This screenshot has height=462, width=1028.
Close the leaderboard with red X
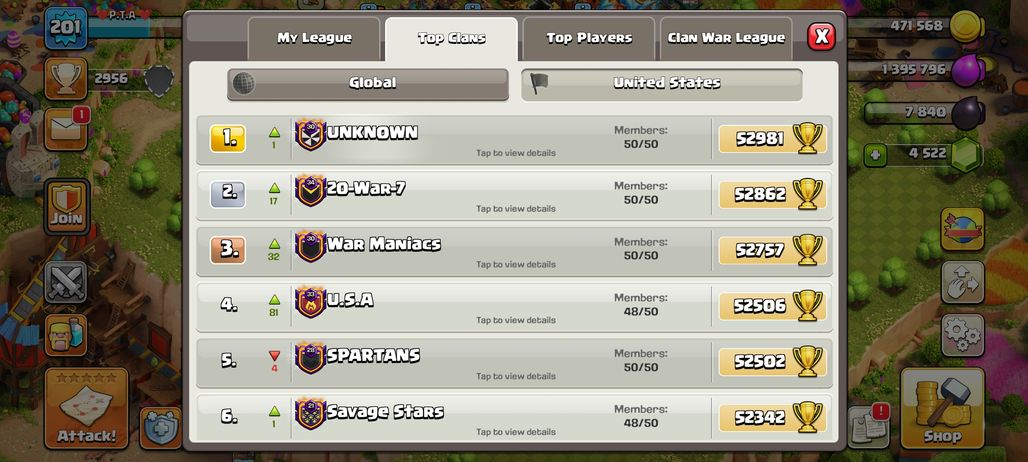click(x=821, y=37)
